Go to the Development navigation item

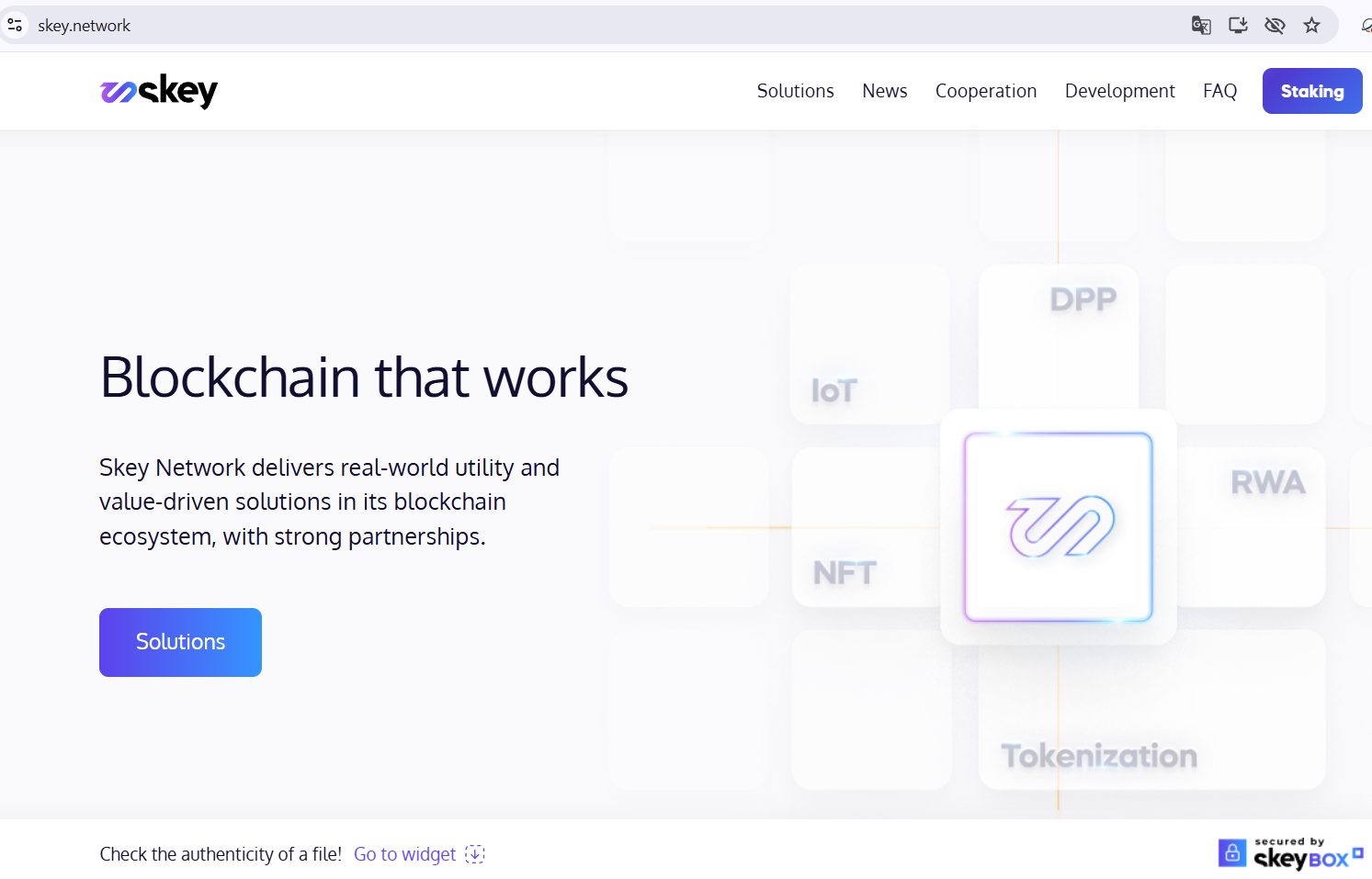[x=1119, y=91]
